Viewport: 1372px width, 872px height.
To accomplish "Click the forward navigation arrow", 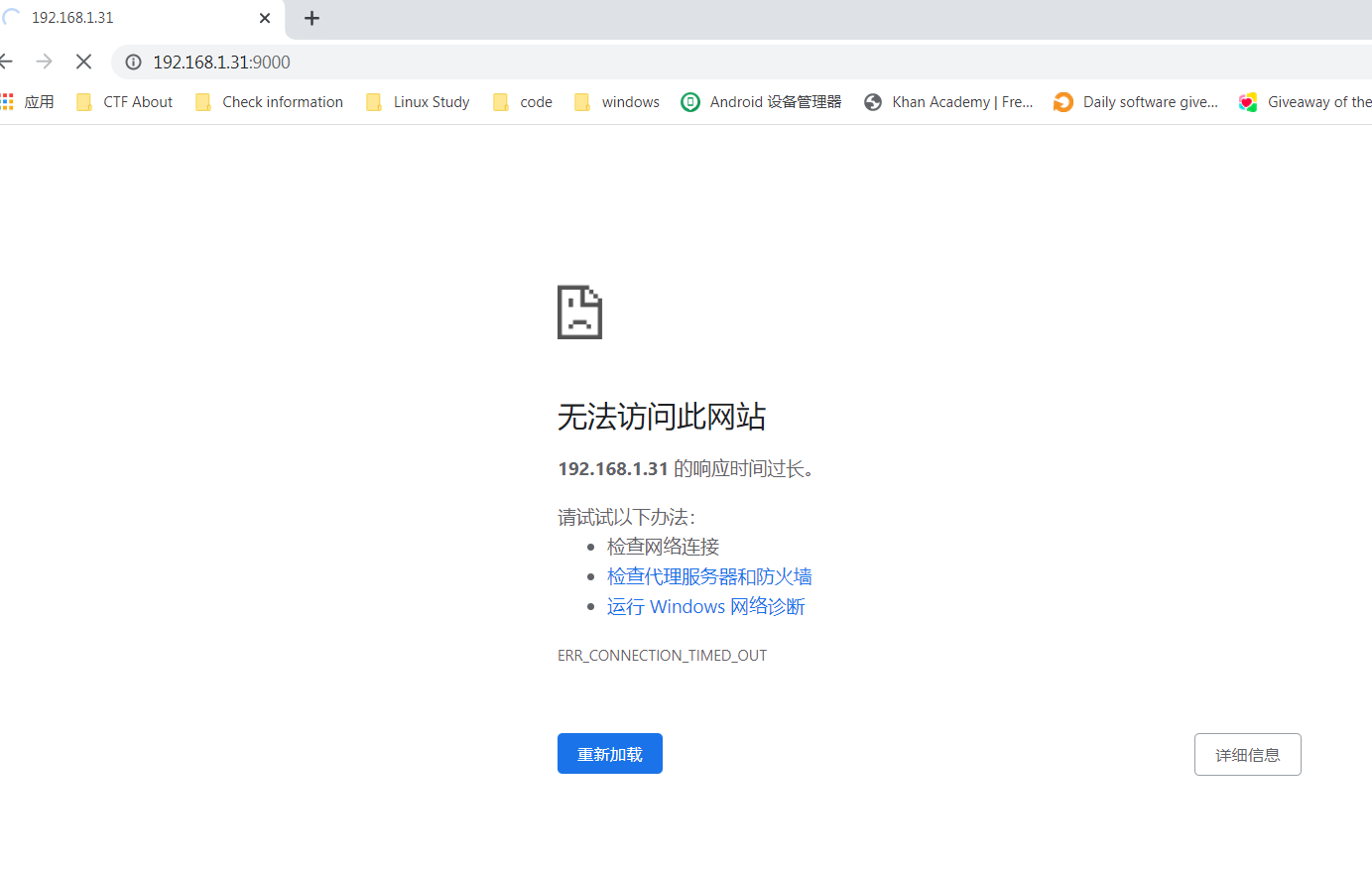I will 44,62.
